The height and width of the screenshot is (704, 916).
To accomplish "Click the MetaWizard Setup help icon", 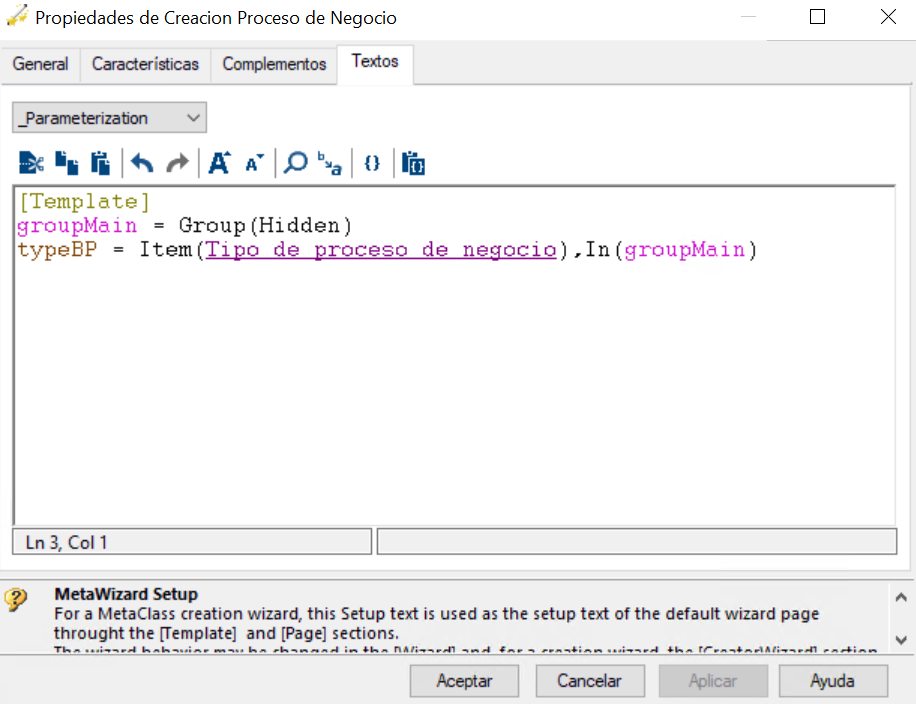I will [x=16, y=599].
